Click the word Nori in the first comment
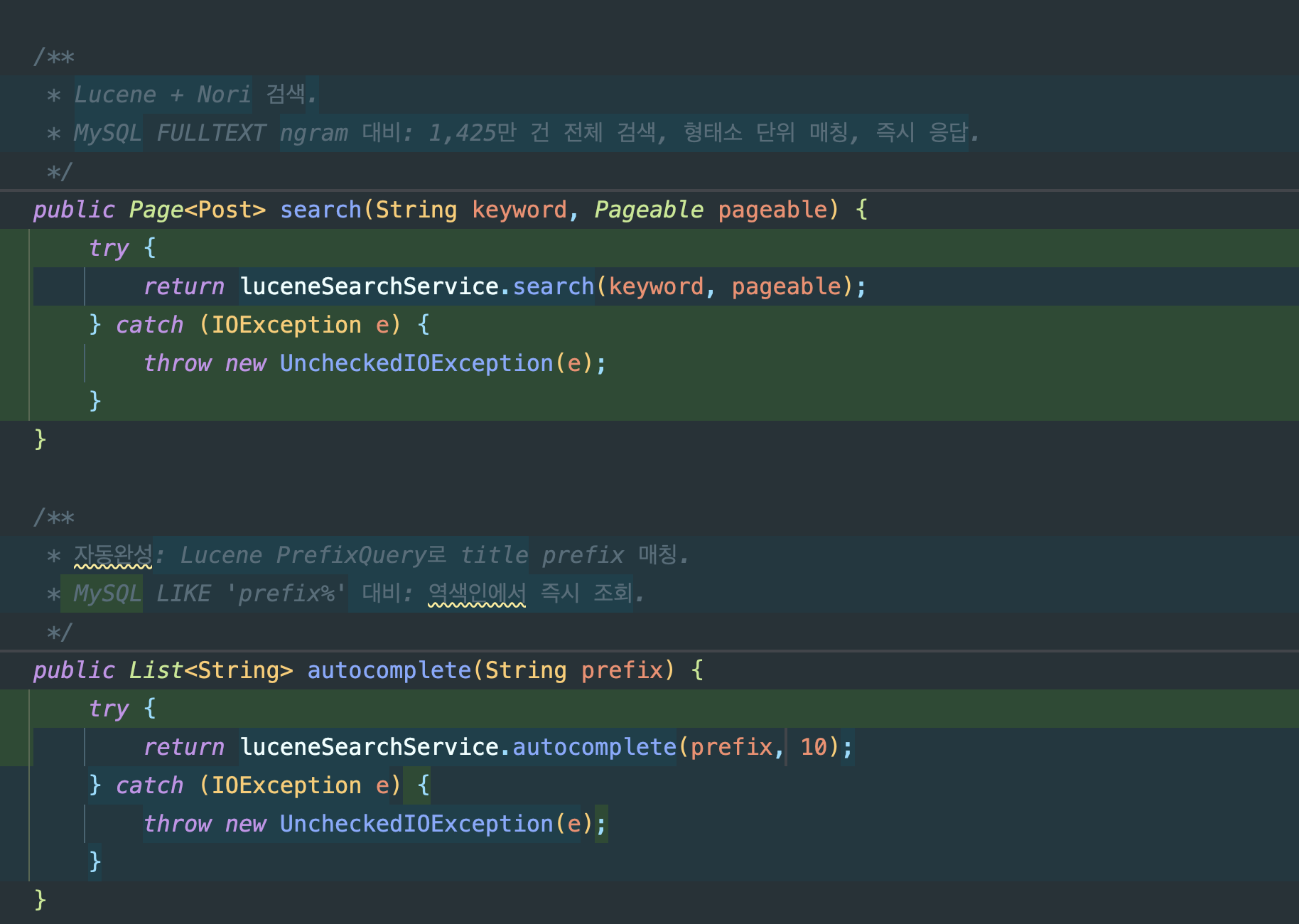This screenshot has width=1299, height=924. [x=224, y=95]
